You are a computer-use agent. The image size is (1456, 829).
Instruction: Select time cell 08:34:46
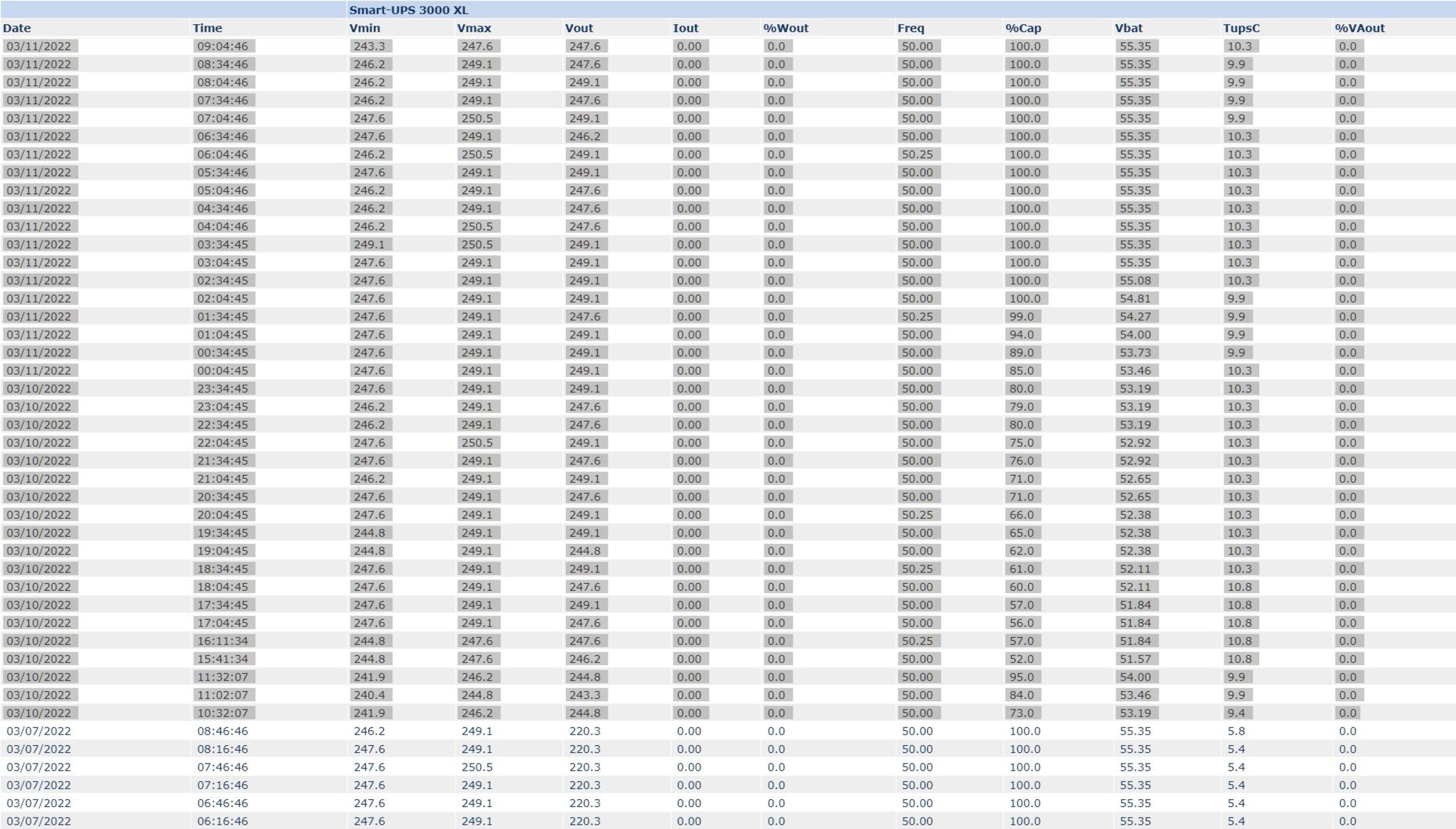pos(223,64)
